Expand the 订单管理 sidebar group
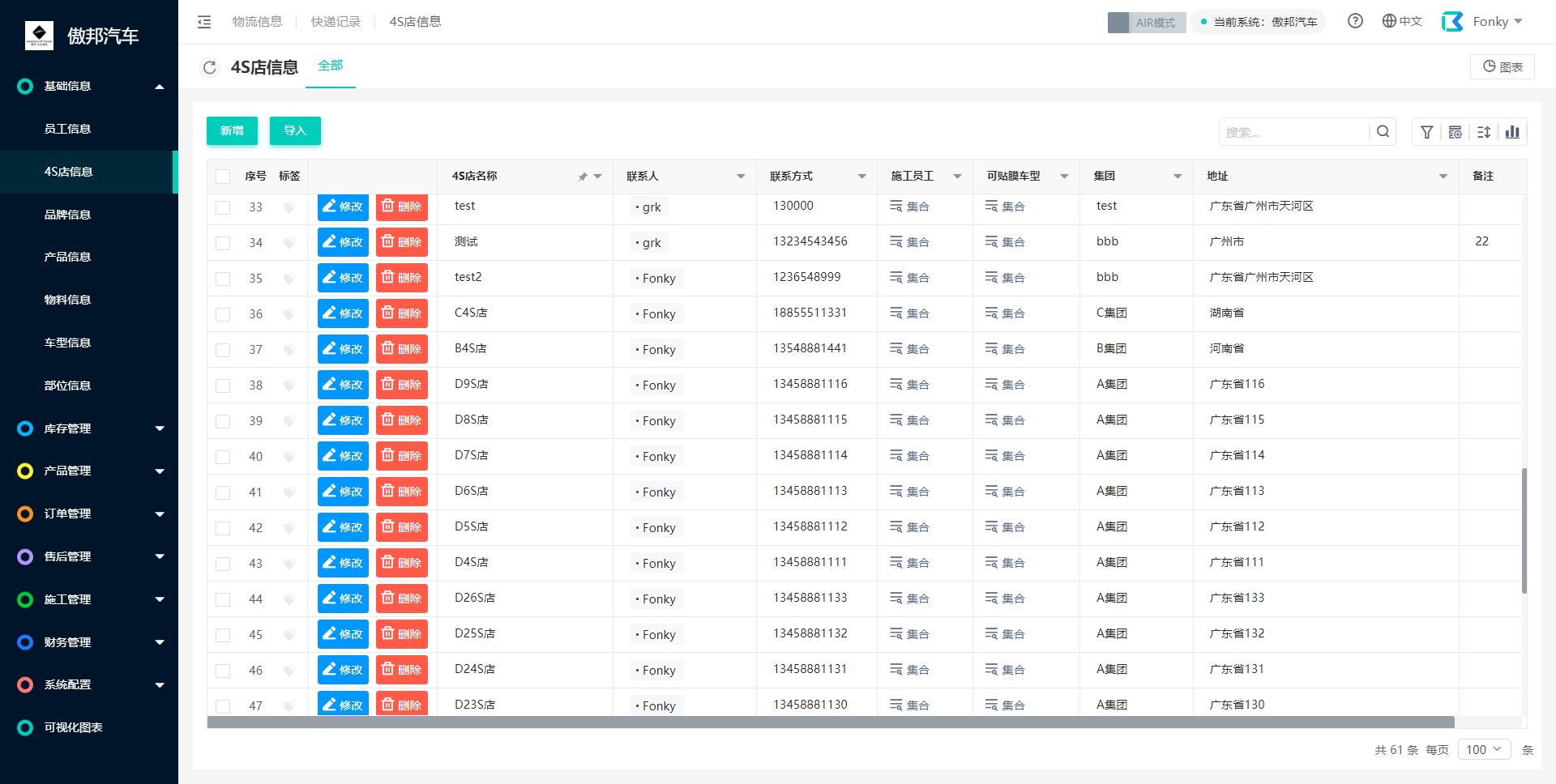This screenshot has height=784, width=1556. point(89,513)
